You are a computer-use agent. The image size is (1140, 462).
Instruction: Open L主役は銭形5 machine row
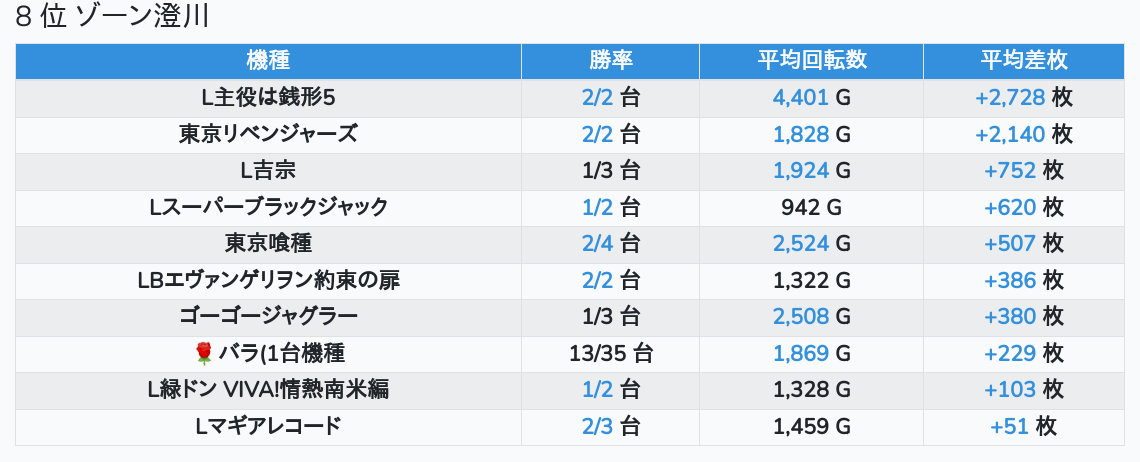coord(268,98)
